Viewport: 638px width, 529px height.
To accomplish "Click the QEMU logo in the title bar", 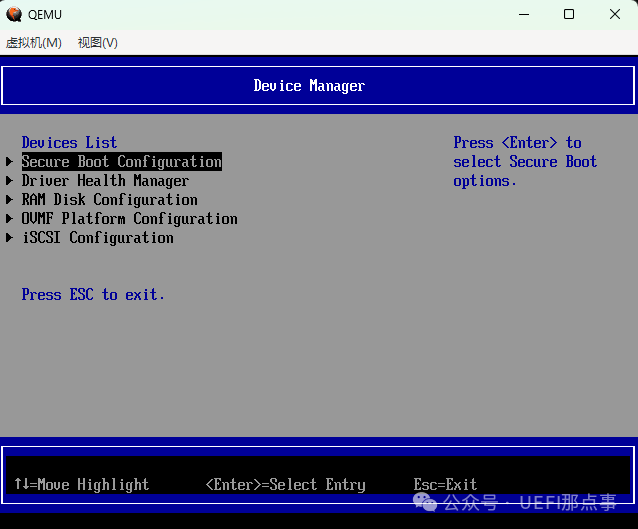I will (14, 14).
